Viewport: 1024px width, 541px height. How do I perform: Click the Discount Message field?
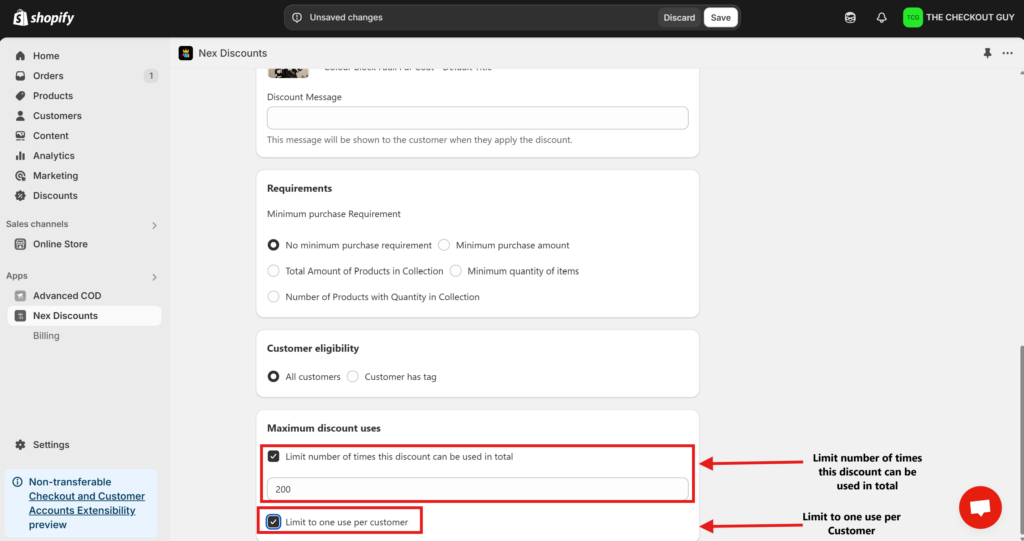point(477,118)
